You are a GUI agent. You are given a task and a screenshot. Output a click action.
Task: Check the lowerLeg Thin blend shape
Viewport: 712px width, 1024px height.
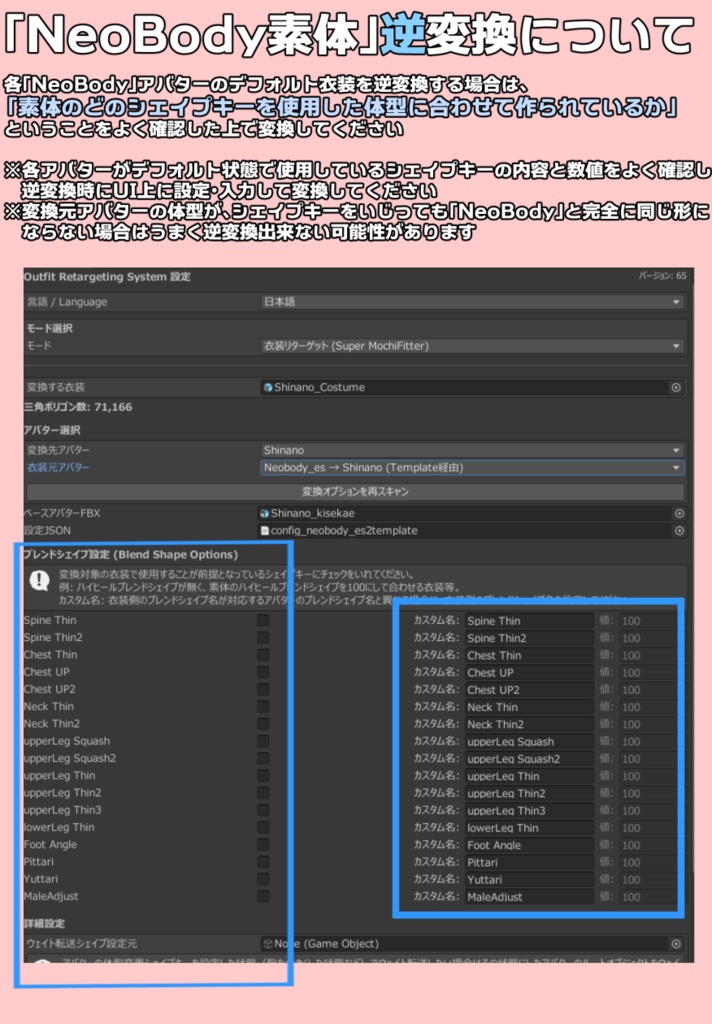[x=263, y=827]
